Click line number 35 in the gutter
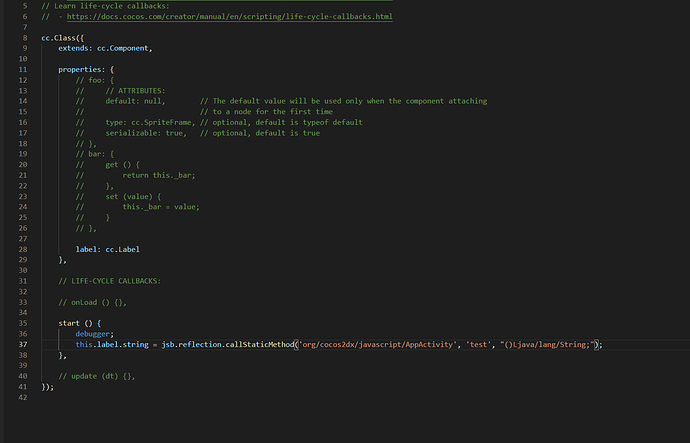The image size is (690, 443). 21,323
